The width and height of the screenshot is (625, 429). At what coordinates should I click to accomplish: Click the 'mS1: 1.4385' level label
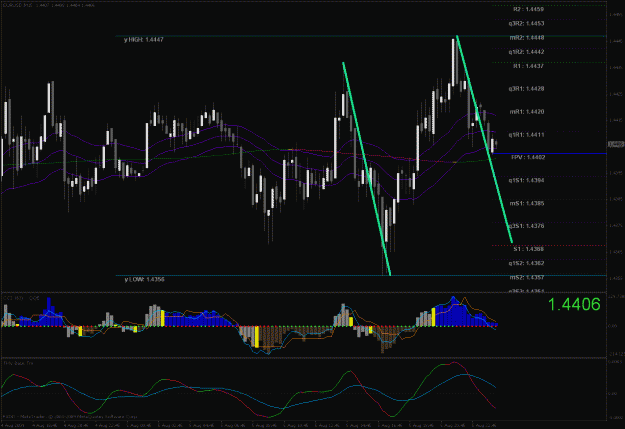pyautogui.click(x=527, y=204)
